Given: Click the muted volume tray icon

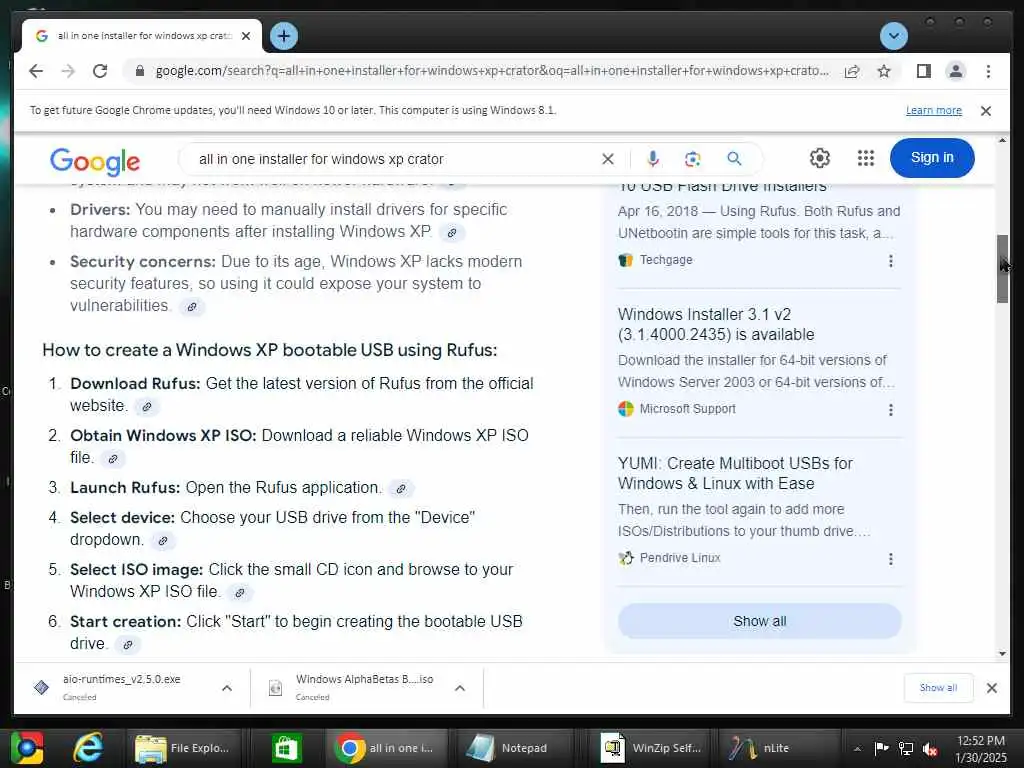Looking at the screenshot, I should 930,749.
